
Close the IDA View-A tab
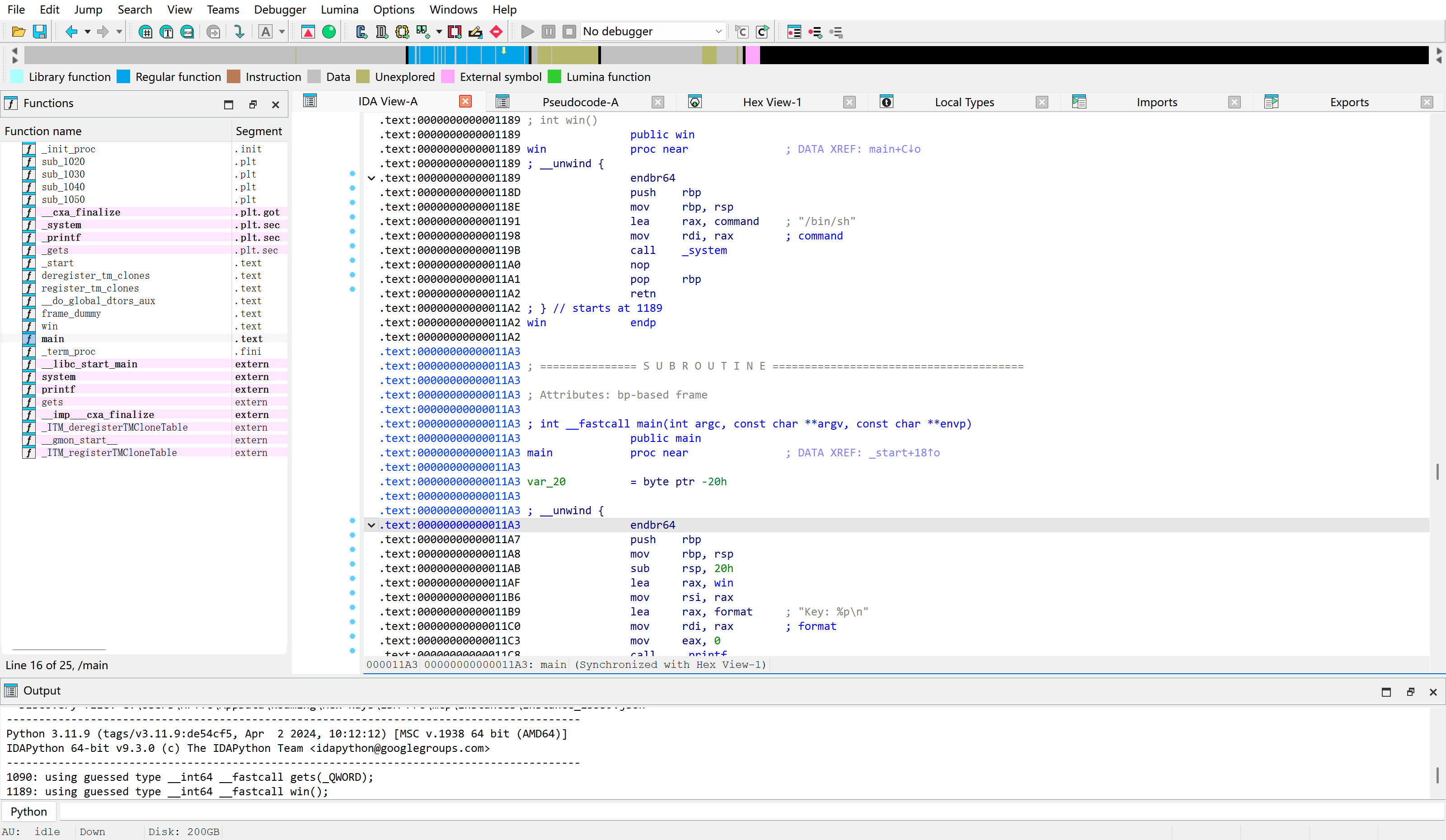(465, 102)
